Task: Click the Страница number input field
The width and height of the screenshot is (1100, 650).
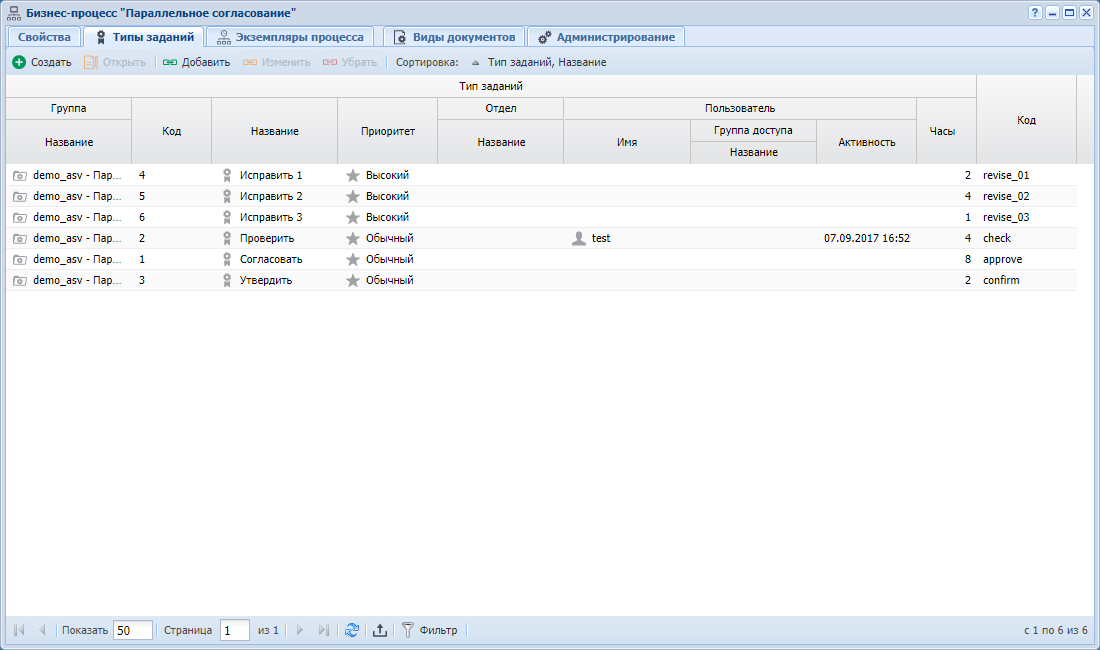Action: click(x=235, y=630)
